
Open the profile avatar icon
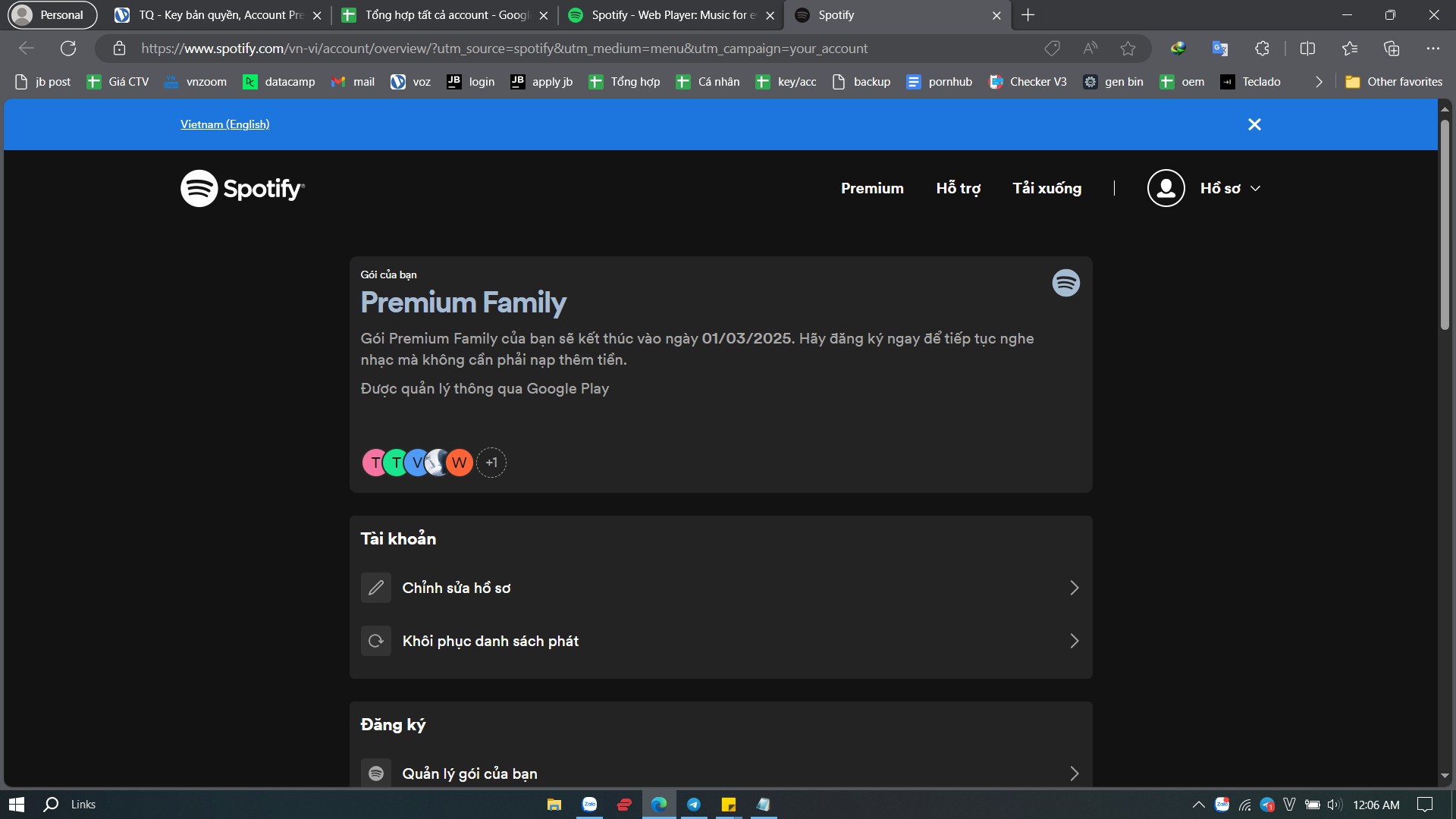click(1166, 188)
